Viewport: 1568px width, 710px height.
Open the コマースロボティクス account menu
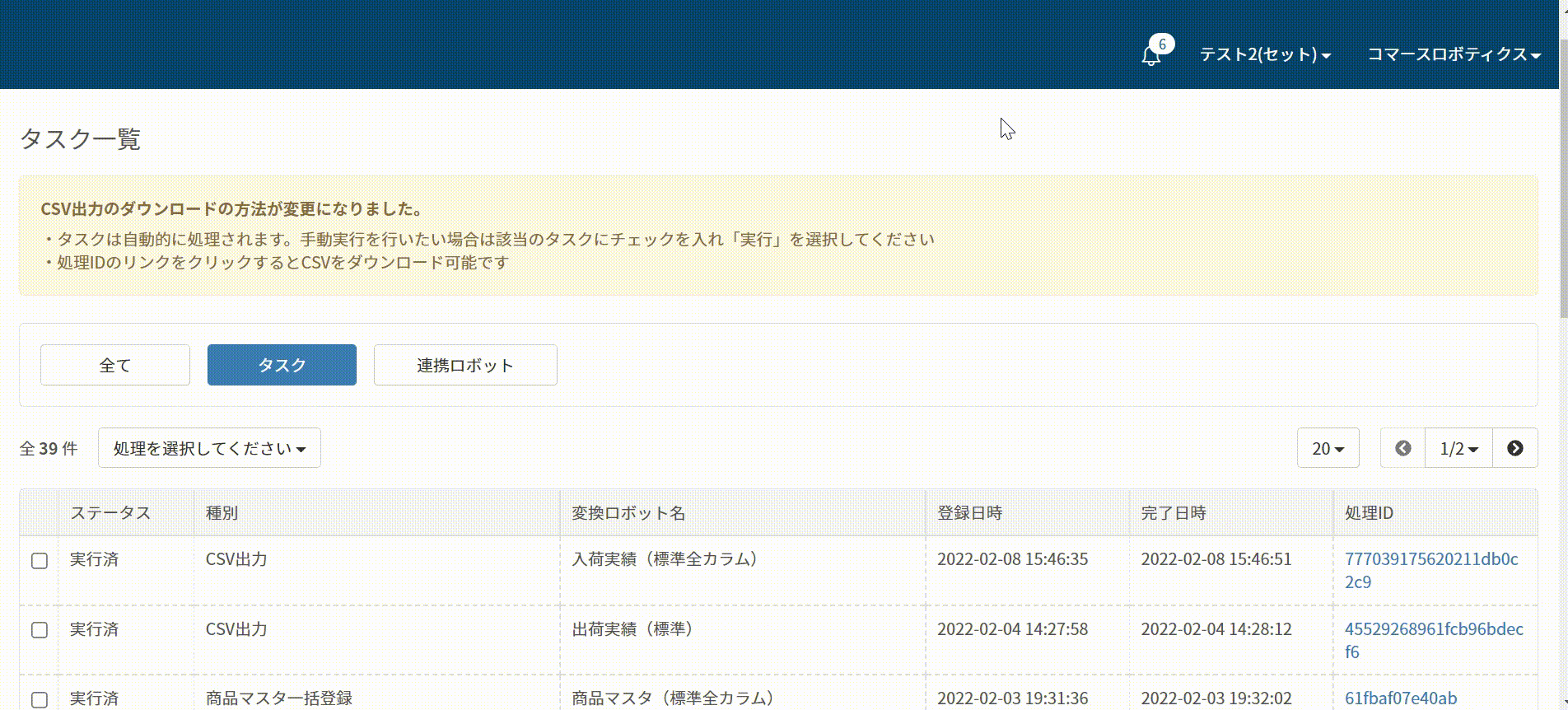click(x=1454, y=54)
